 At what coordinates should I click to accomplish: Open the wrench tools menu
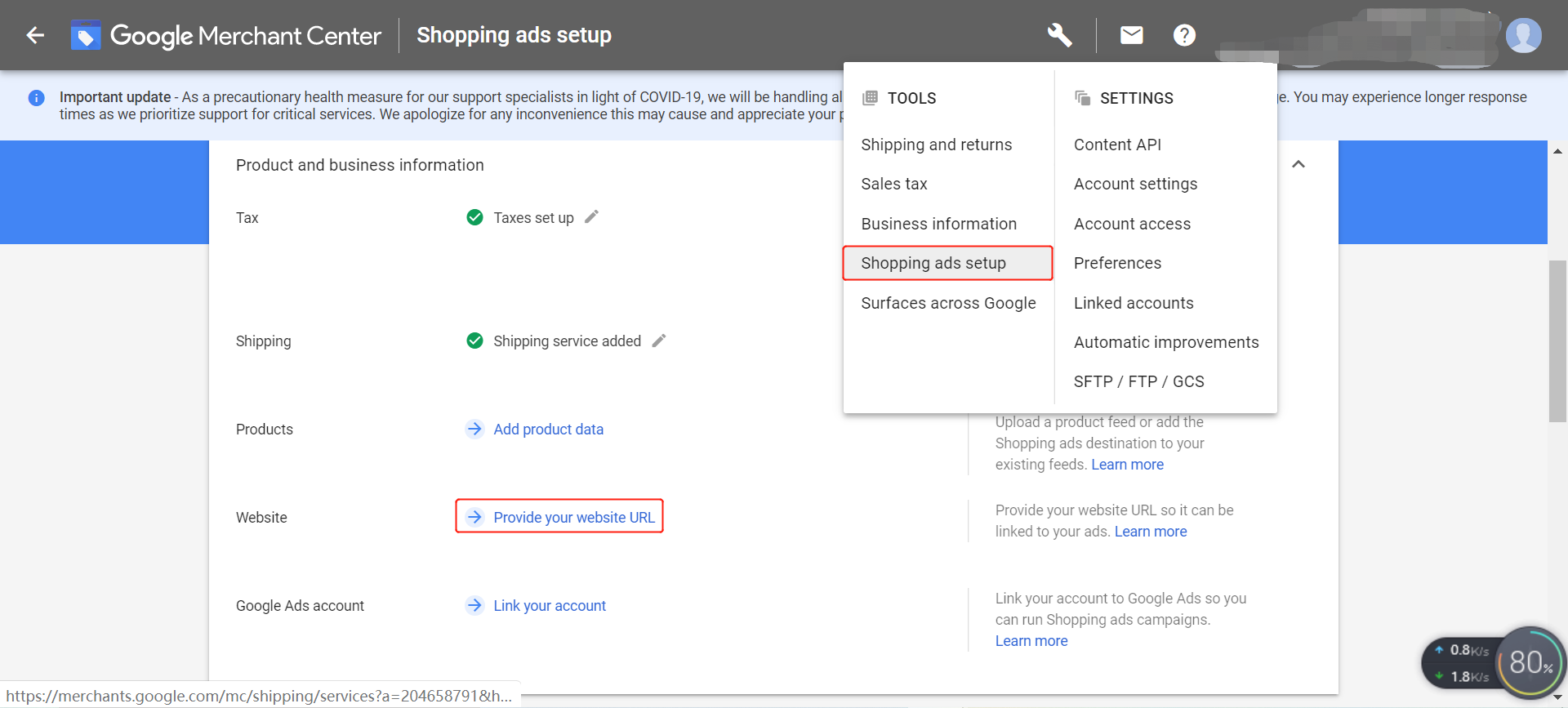point(1059,35)
